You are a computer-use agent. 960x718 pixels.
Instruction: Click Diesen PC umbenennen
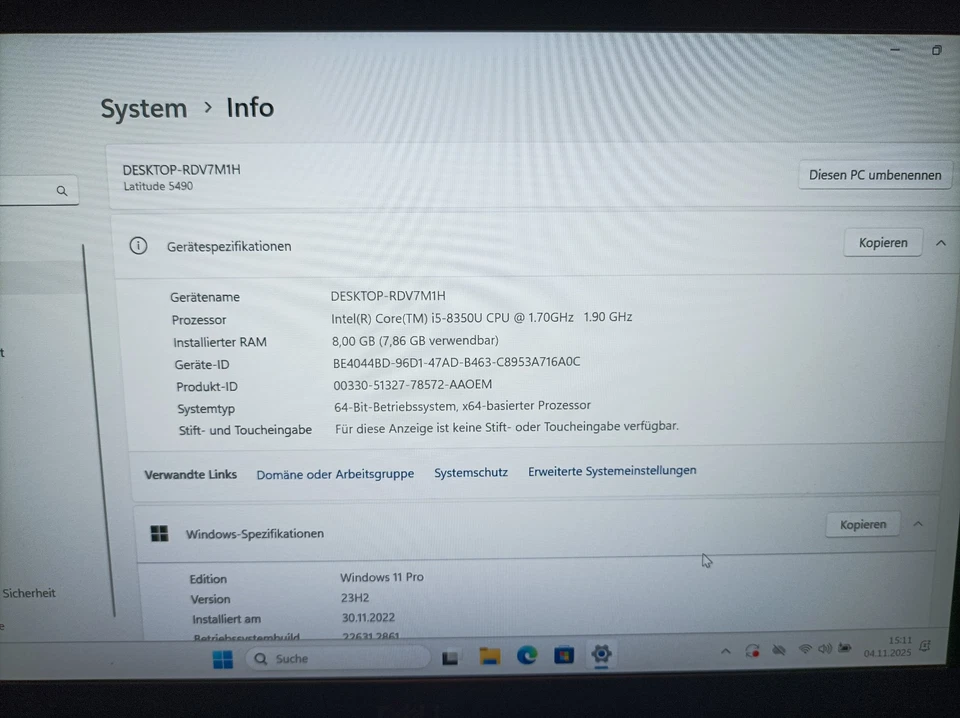click(x=874, y=175)
